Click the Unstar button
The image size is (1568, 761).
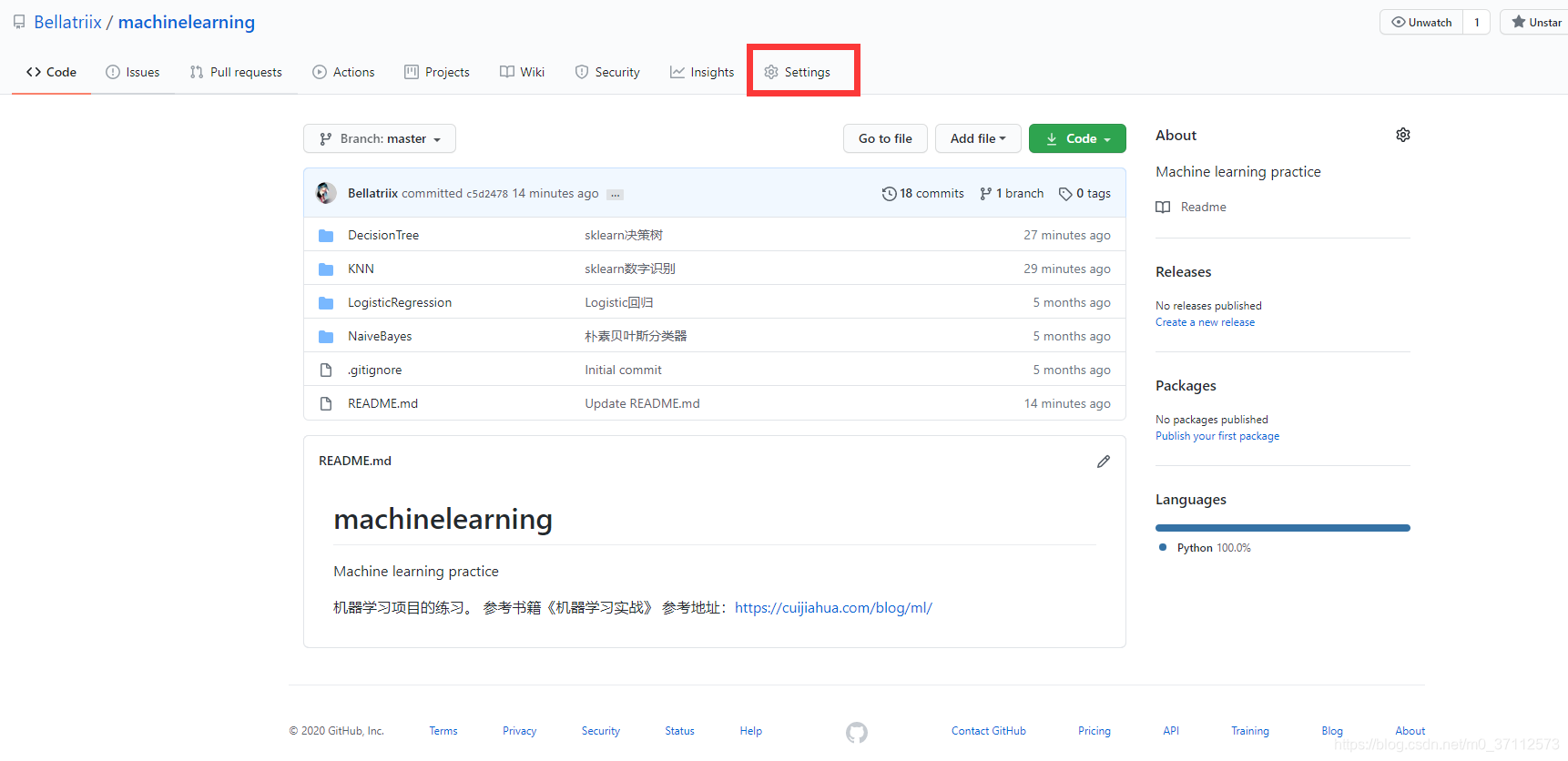pos(1536,22)
